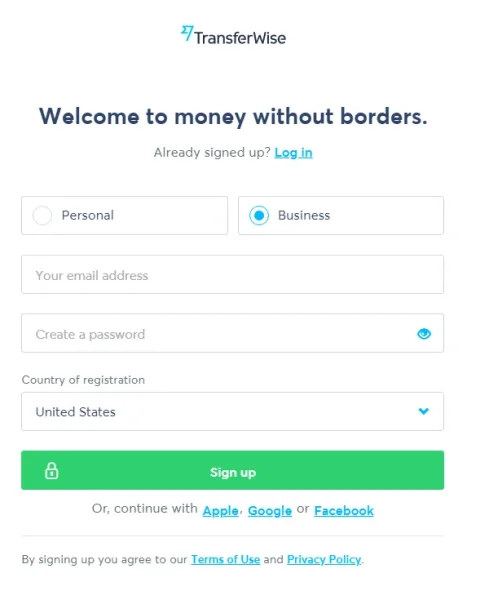
Task: Click the Country of registration label
Action: pyautogui.click(x=83, y=380)
